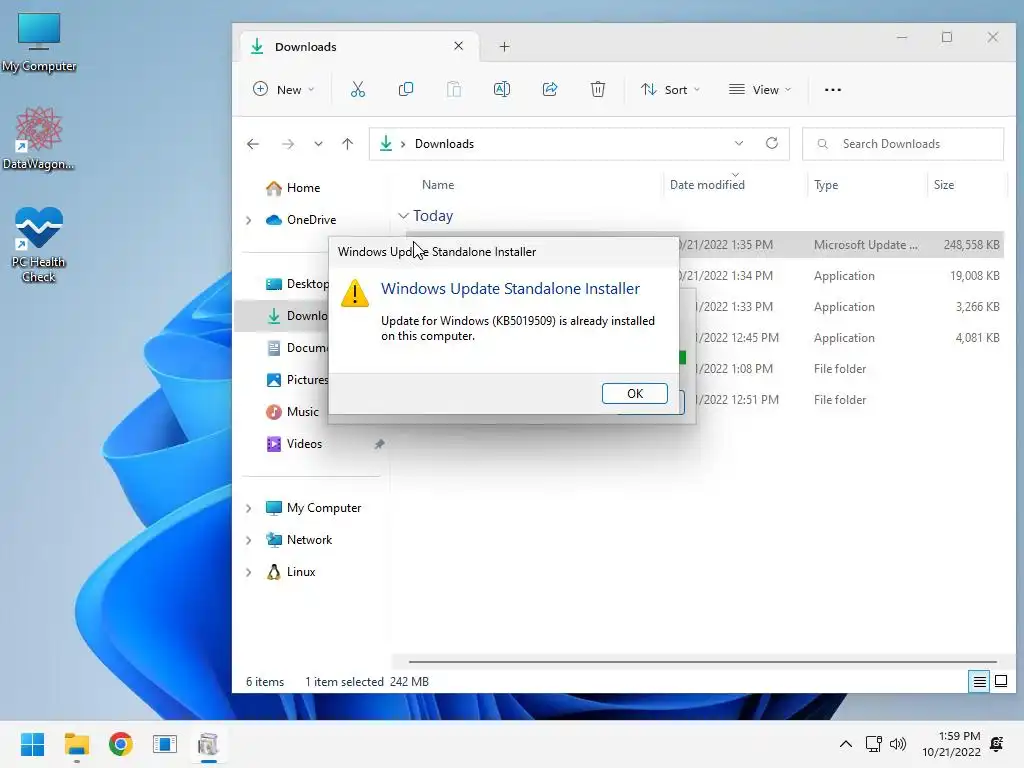This screenshot has height=768, width=1024.
Task: Select the Microsoft Update file row
Action: click(840, 244)
